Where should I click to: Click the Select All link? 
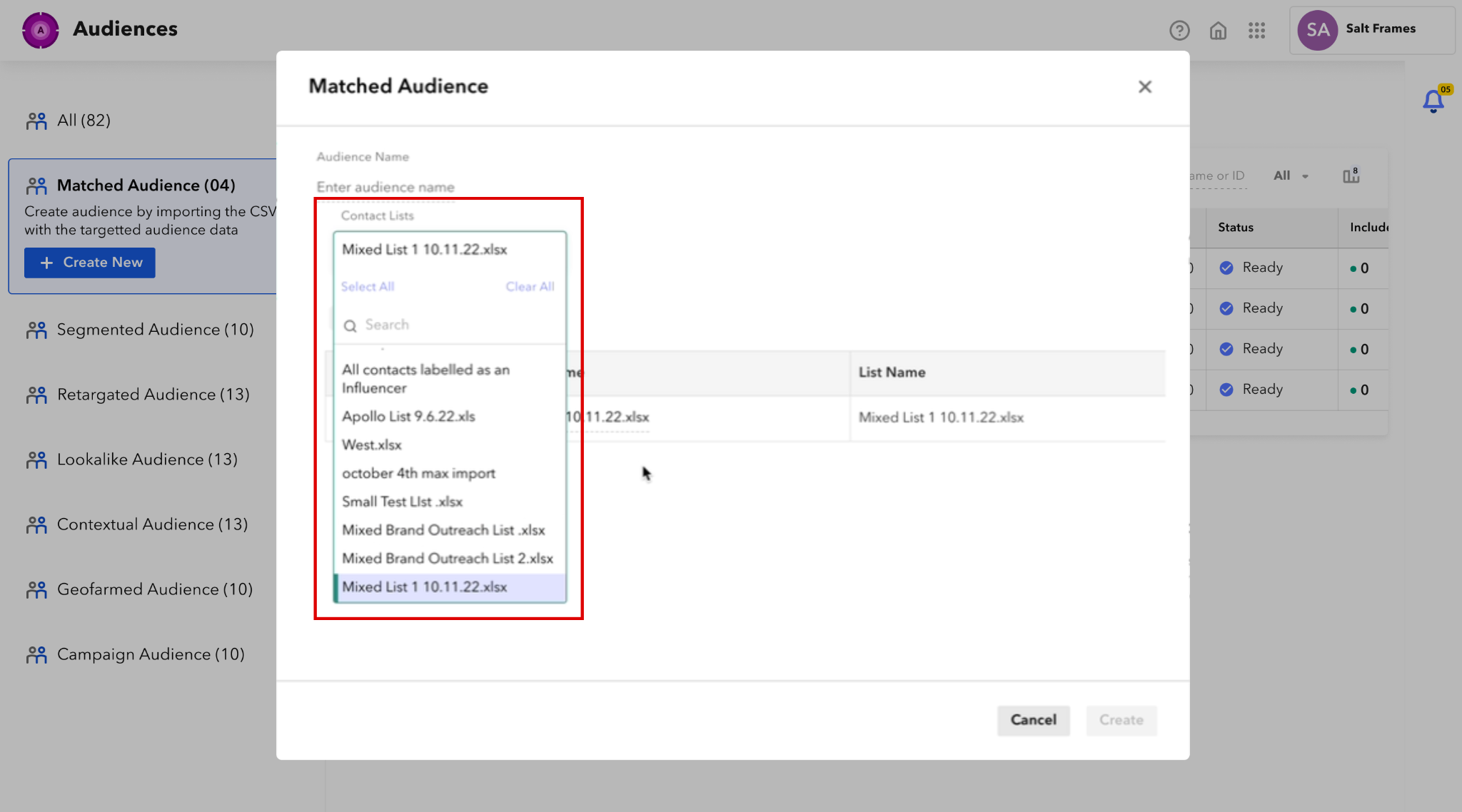pyautogui.click(x=367, y=287)
